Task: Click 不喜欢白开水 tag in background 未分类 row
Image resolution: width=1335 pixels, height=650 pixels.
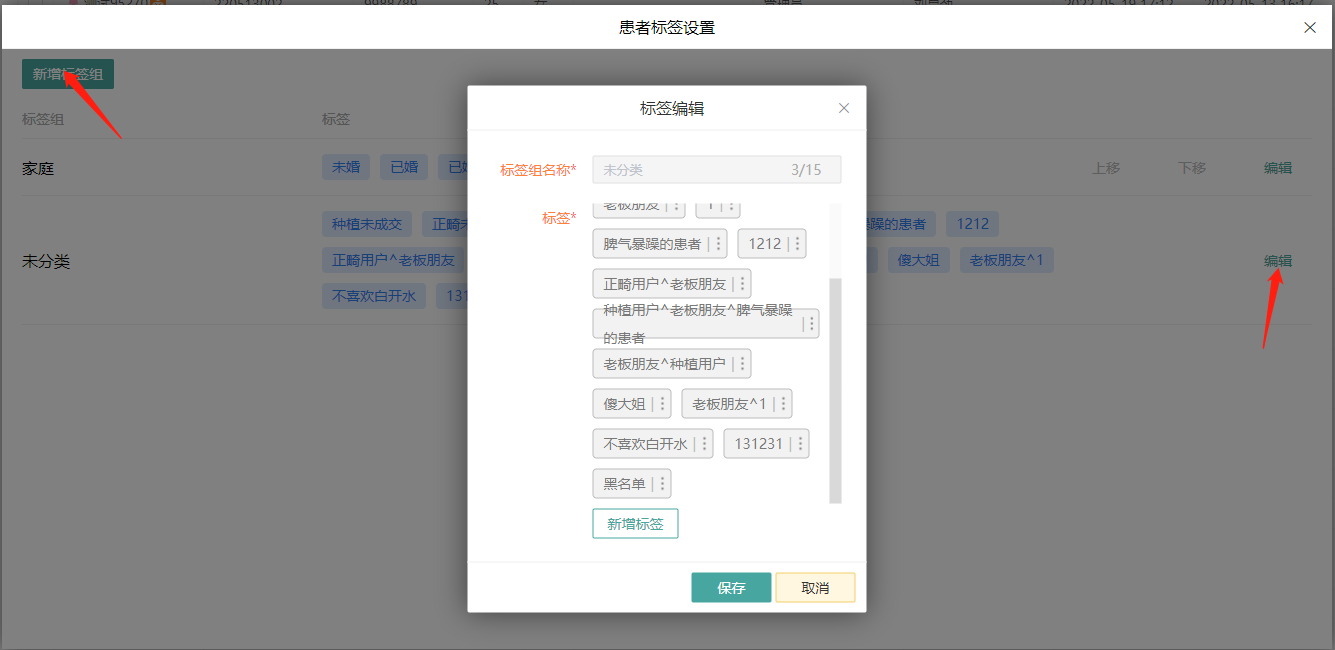Action: 374,296
